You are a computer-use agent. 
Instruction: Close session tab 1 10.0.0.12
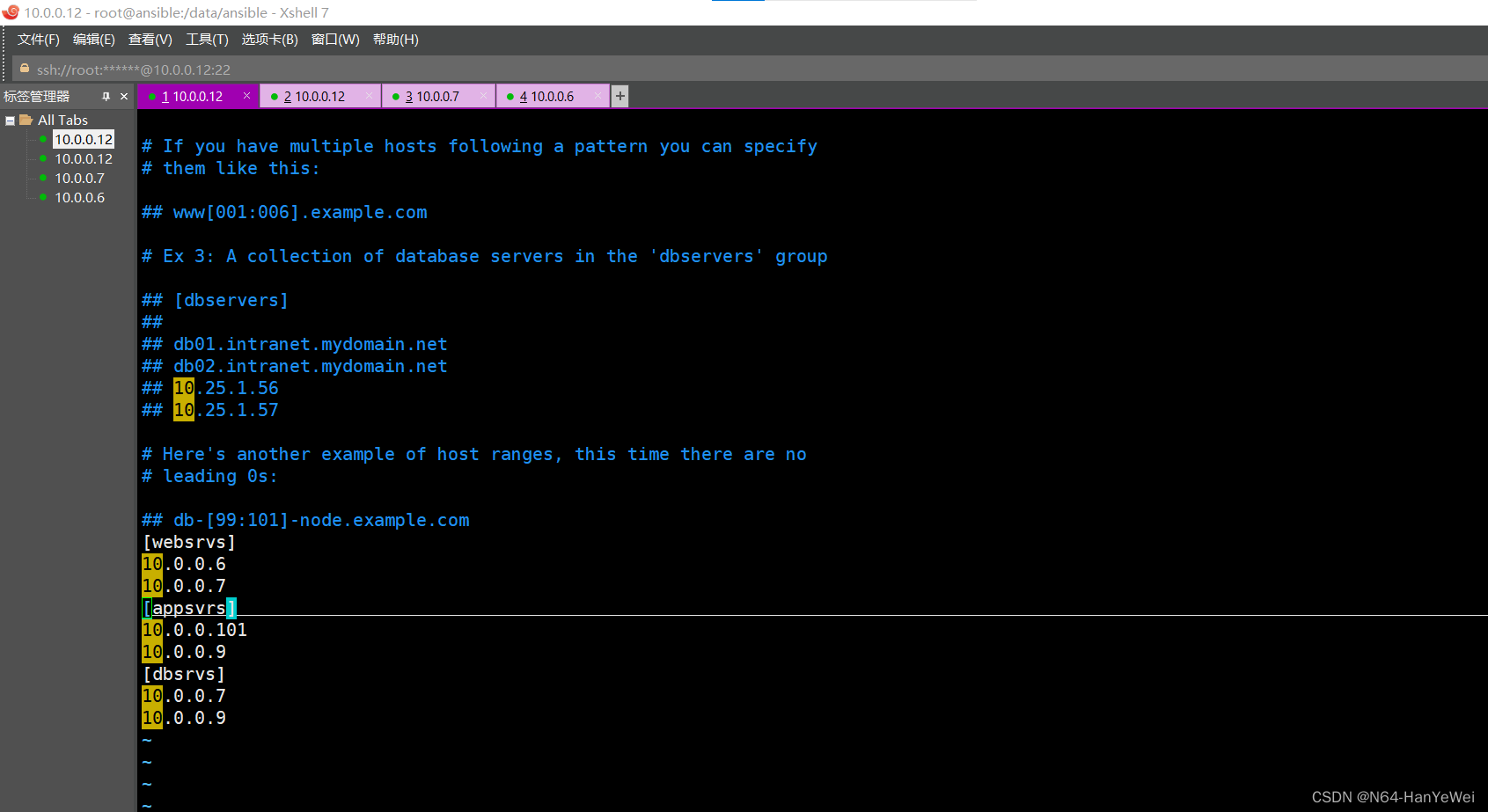tap(246, 96)
